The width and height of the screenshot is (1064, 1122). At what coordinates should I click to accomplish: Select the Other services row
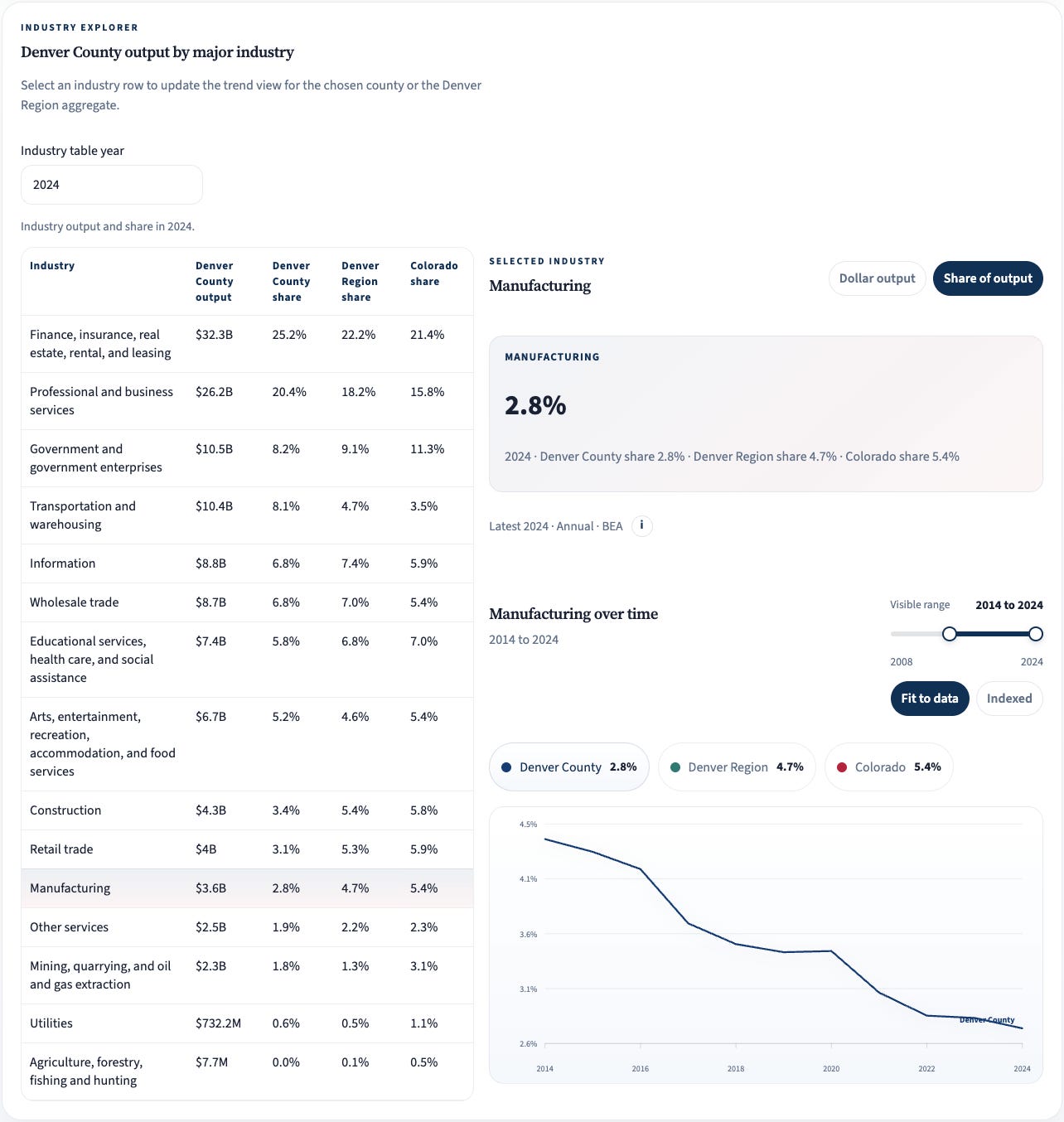[x=247, y=927]
